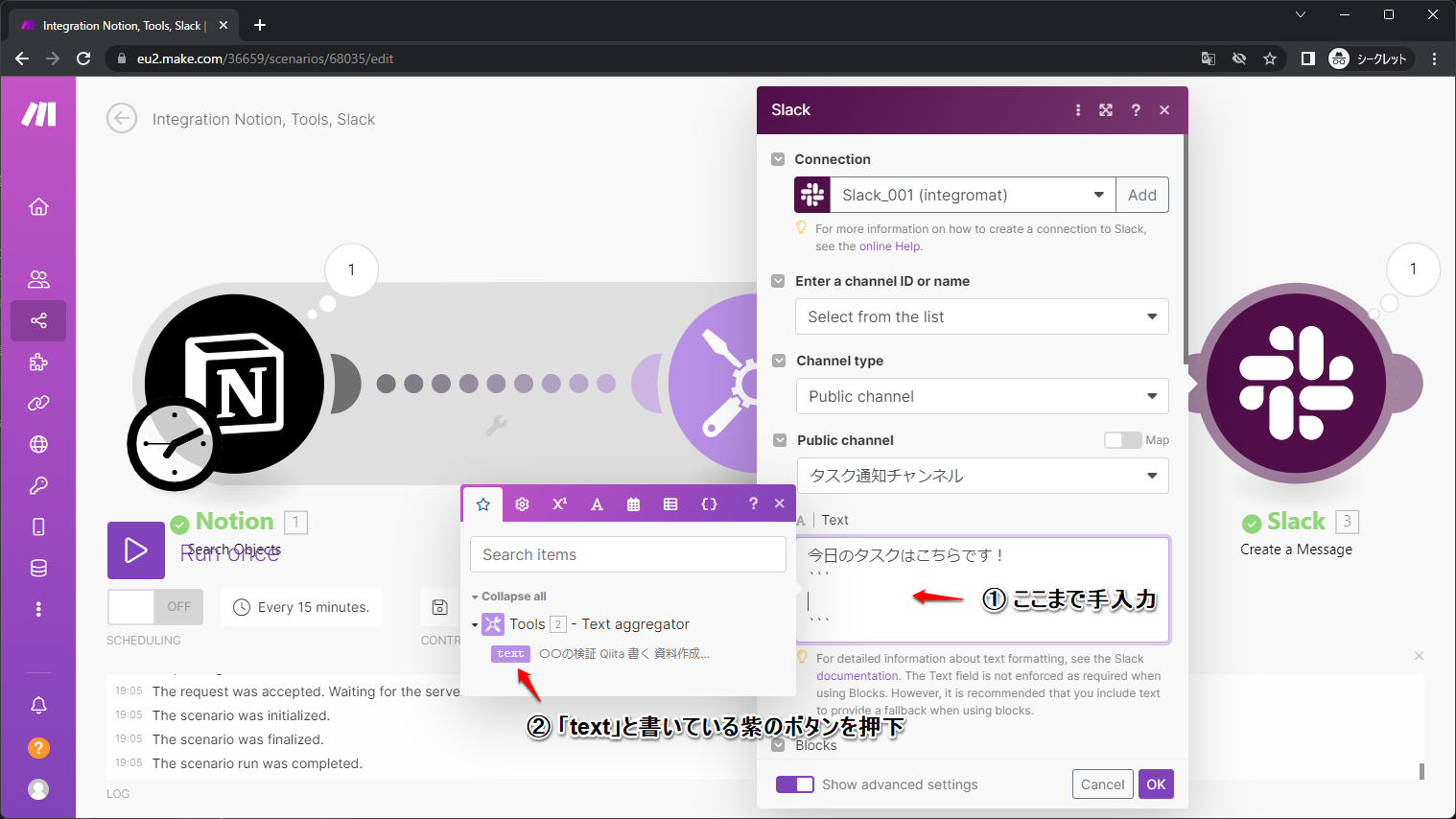
Task: Go back using the circular arrow icon
Action: point(122,119)
